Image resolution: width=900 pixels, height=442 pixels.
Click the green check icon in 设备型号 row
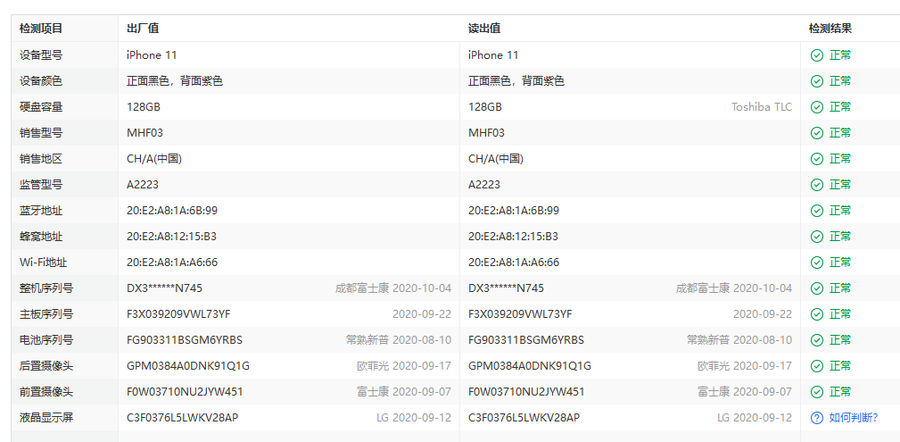pos(817,55)
